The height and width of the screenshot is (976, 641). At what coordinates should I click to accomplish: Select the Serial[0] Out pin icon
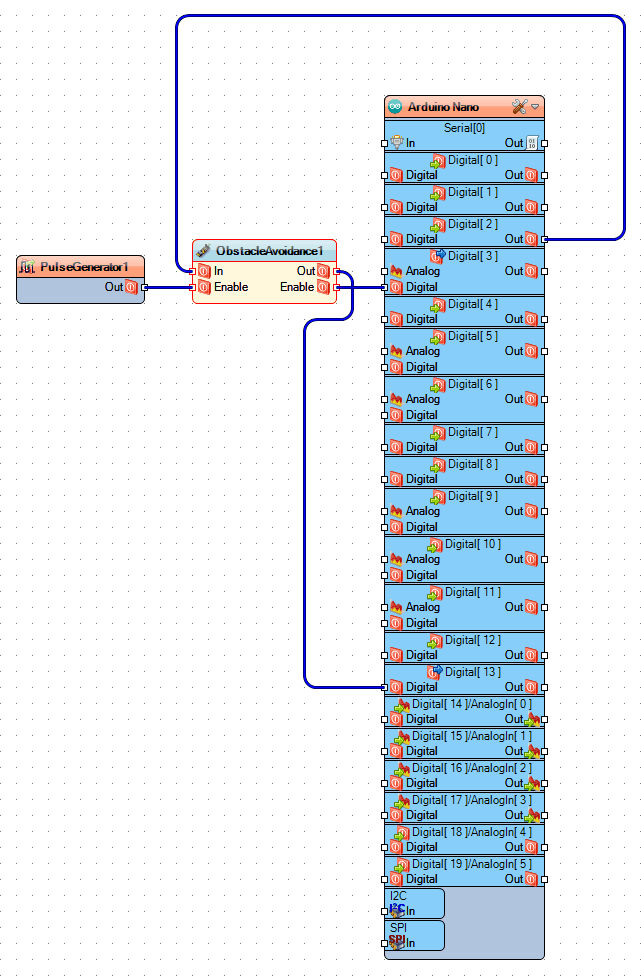(531, 143)
